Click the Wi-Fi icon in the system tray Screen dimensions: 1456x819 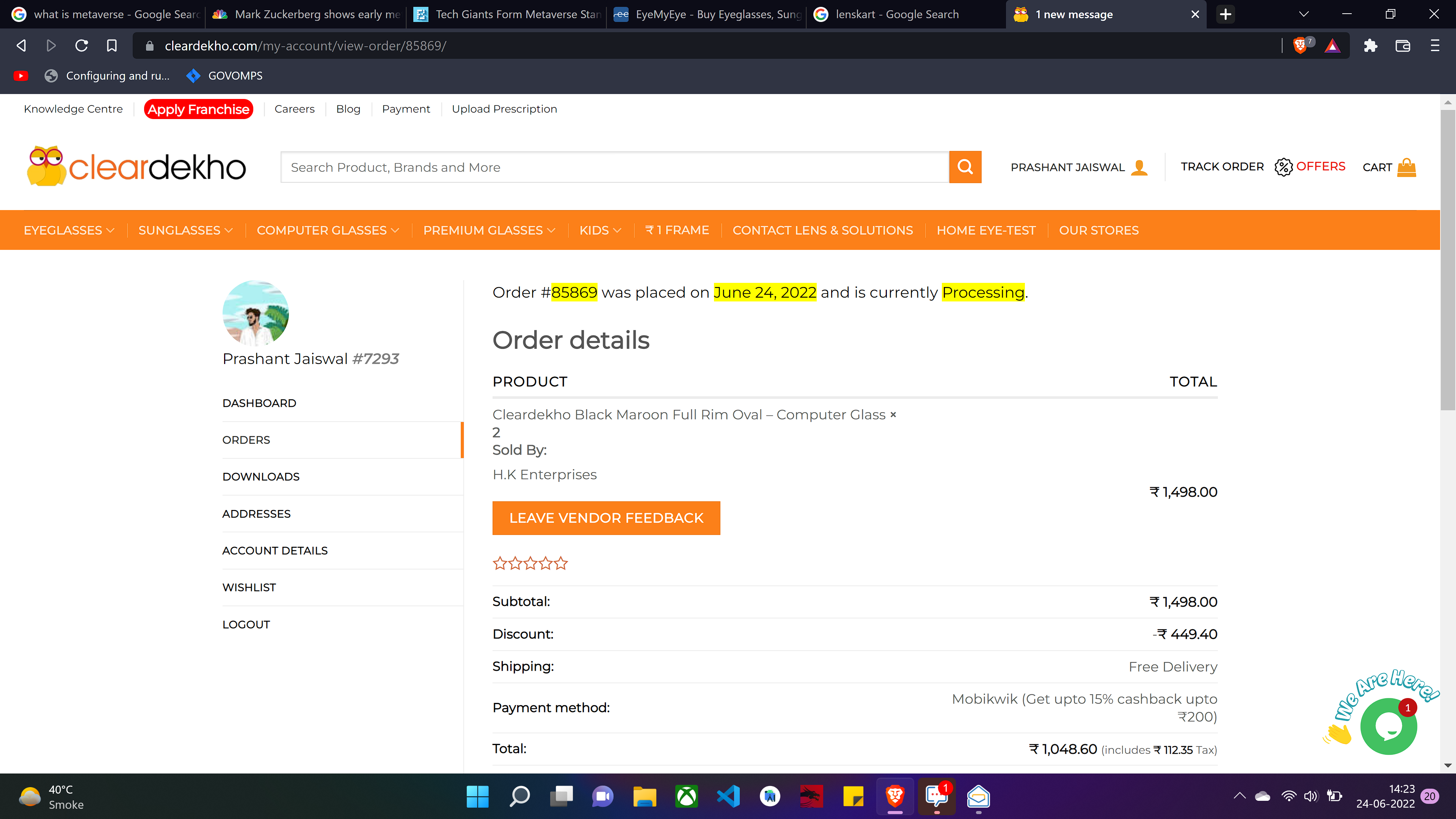click(x=1289, y=796)
